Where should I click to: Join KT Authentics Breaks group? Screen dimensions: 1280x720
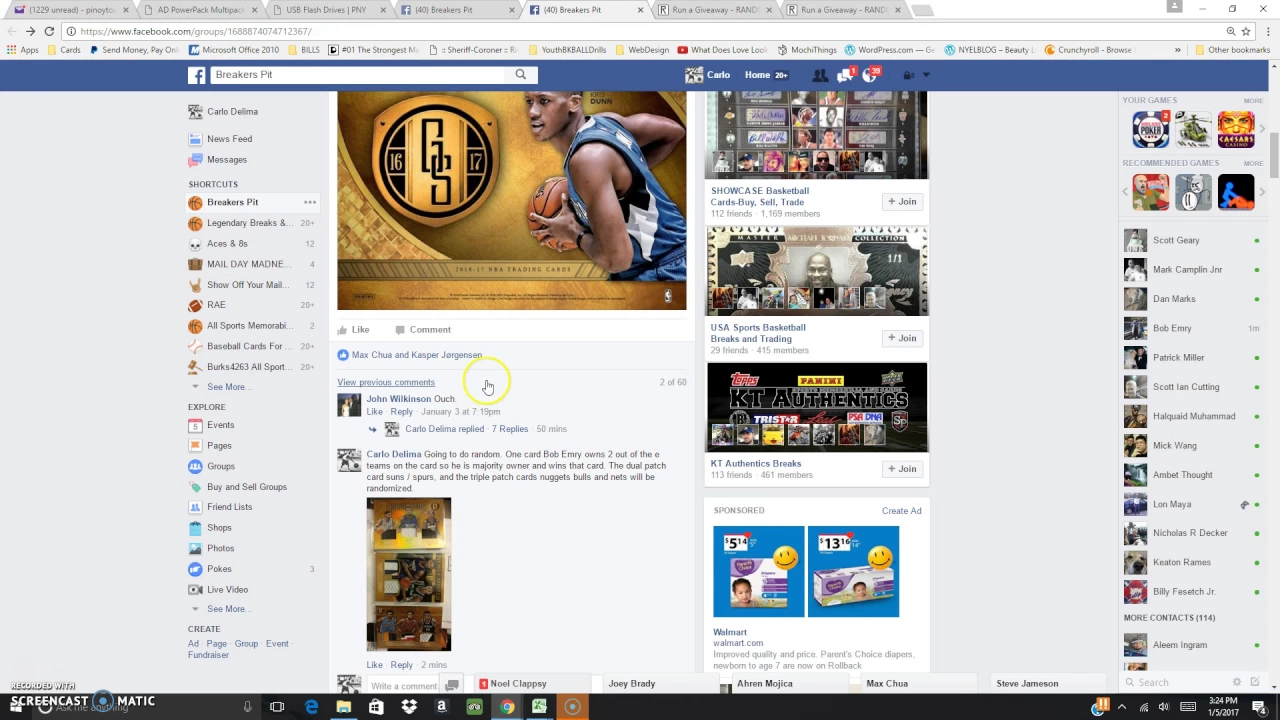point(902,469)
